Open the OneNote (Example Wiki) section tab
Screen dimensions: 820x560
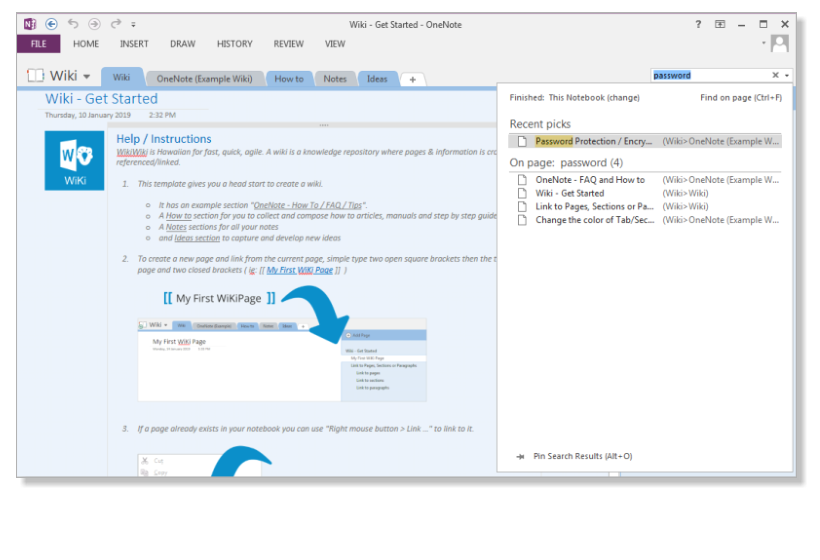click(x=204, y=79)
